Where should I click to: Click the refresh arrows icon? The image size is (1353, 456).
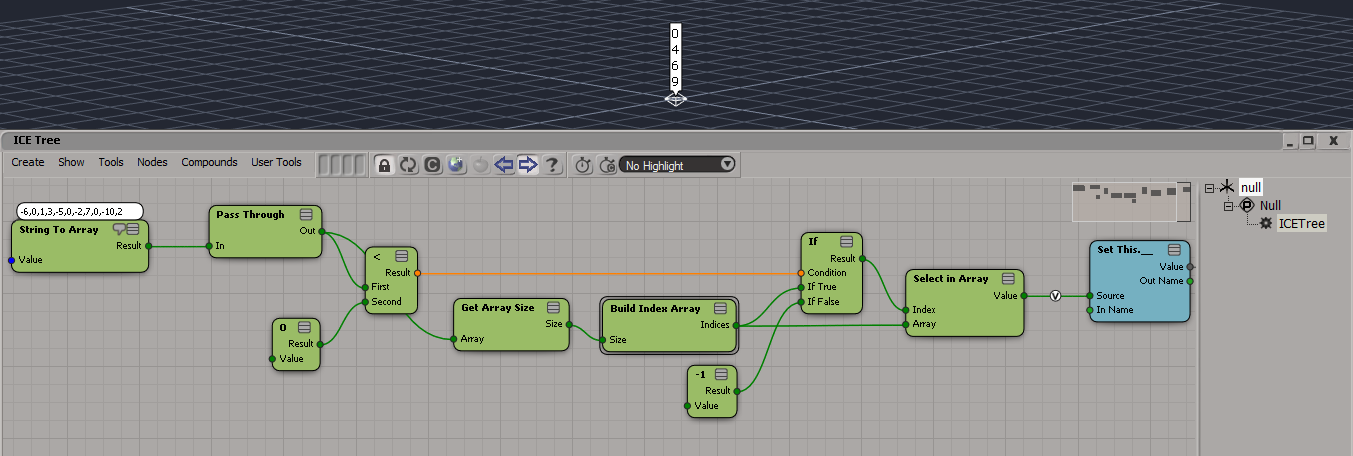408,165
